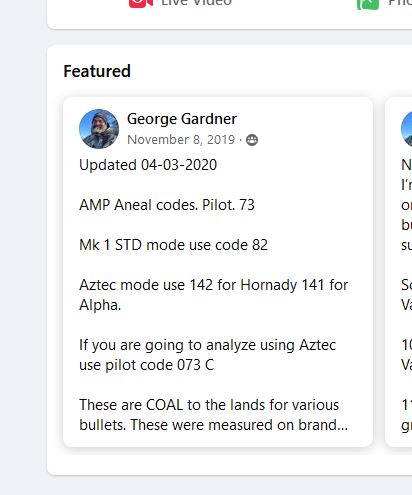Click the 'Mk 1 STD mode use code 82' line
Image resolution: width=412 pixels, height=495 pixels.
(x=173, y=245)
